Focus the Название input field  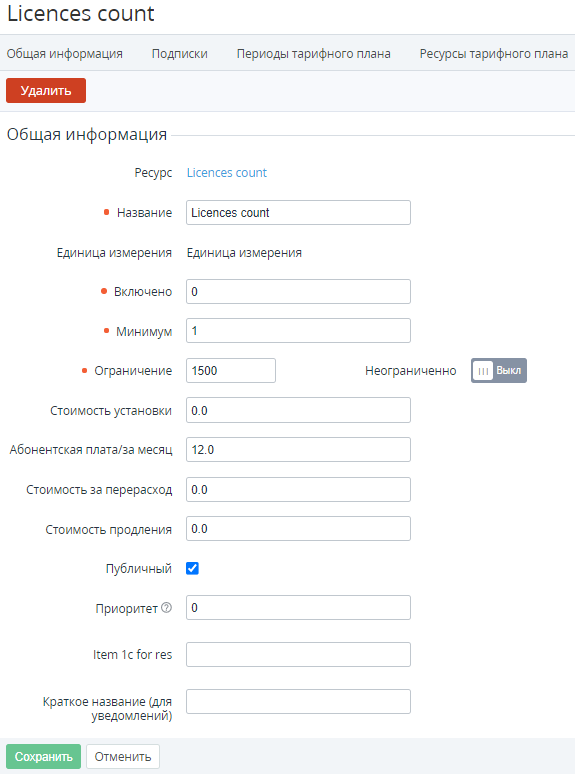coord(298,212)
